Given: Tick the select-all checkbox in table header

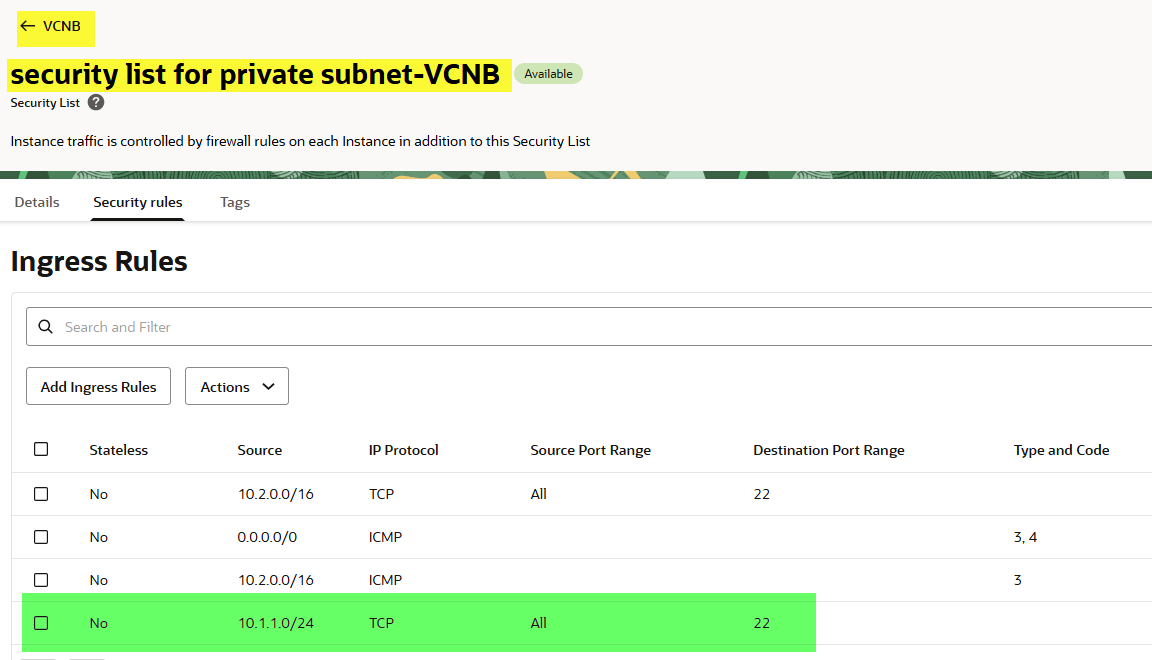Looking at the screenshot, I should pyautogui.click(x=41, y=449).
